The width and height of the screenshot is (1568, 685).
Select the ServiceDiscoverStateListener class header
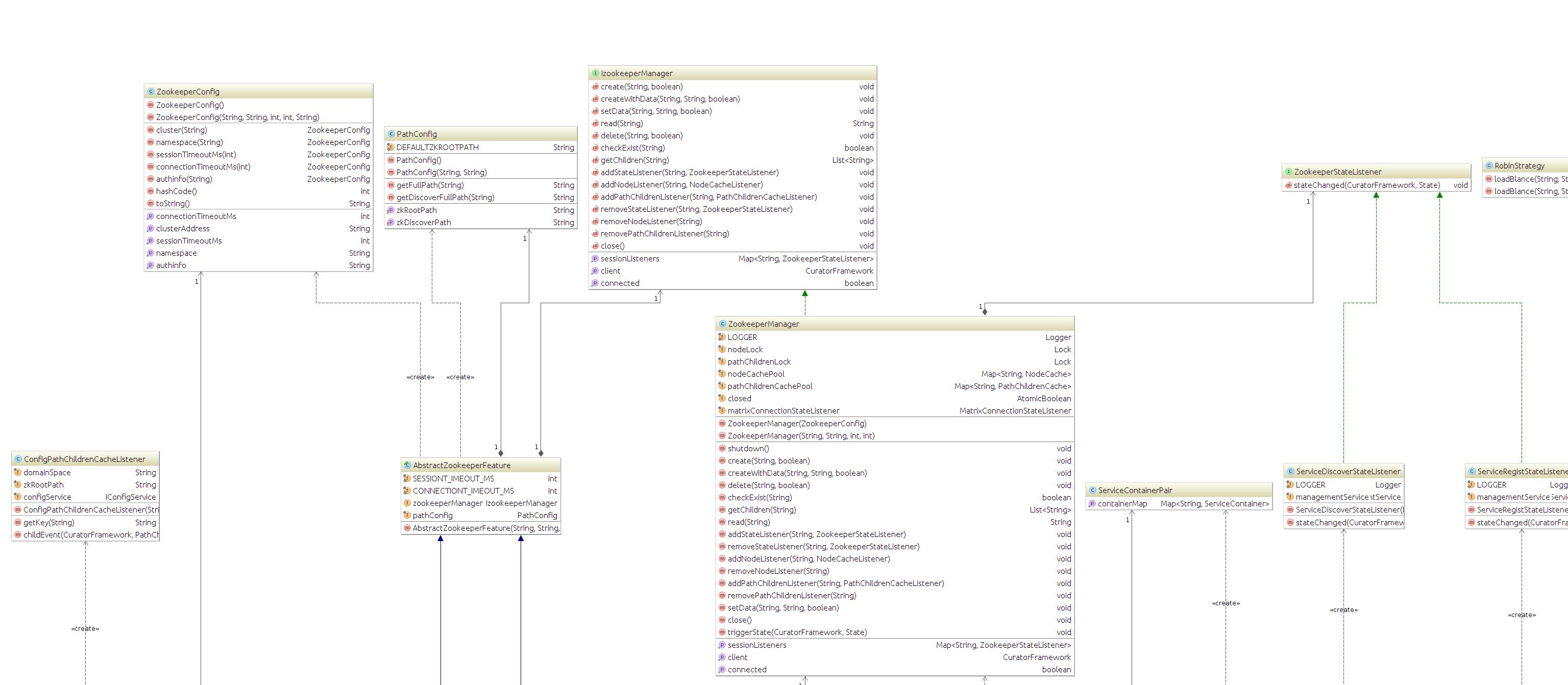click(1347, 472)
